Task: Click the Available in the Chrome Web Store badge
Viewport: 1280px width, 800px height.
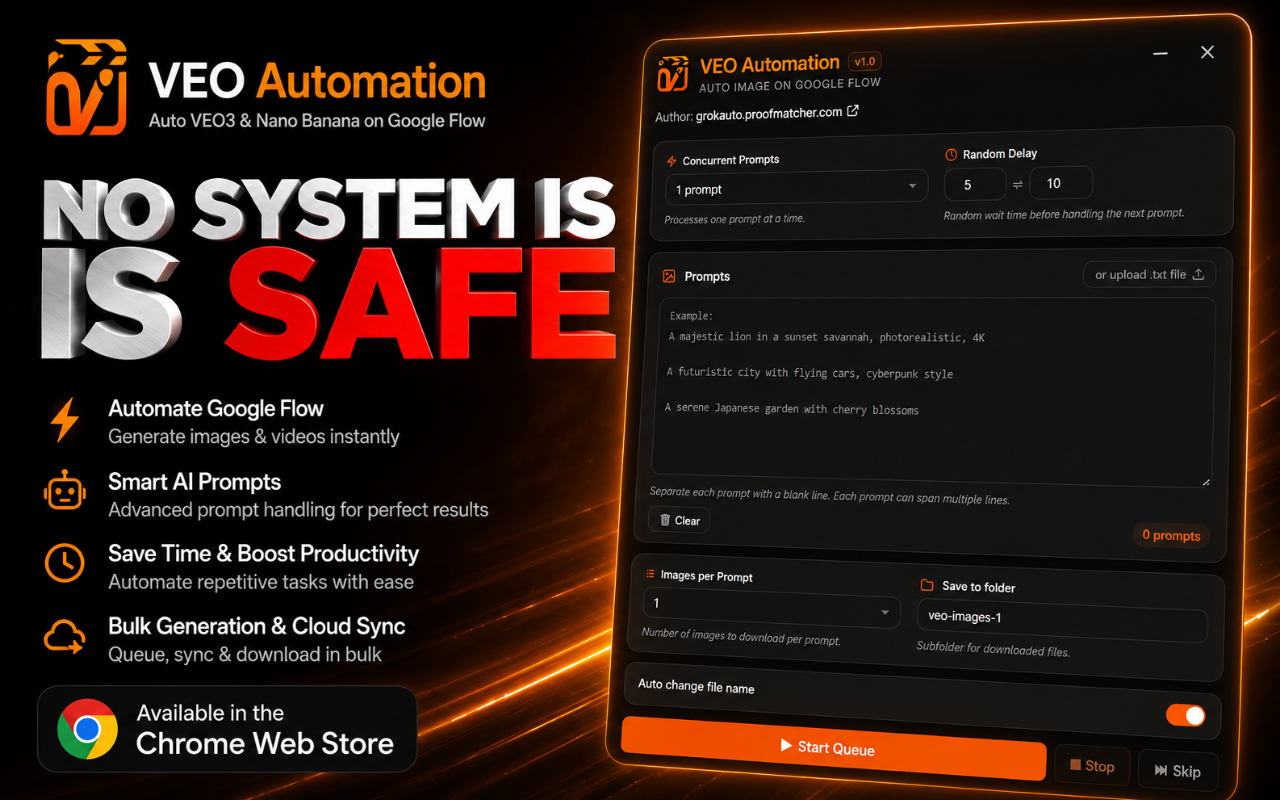Action: [227, 729]
